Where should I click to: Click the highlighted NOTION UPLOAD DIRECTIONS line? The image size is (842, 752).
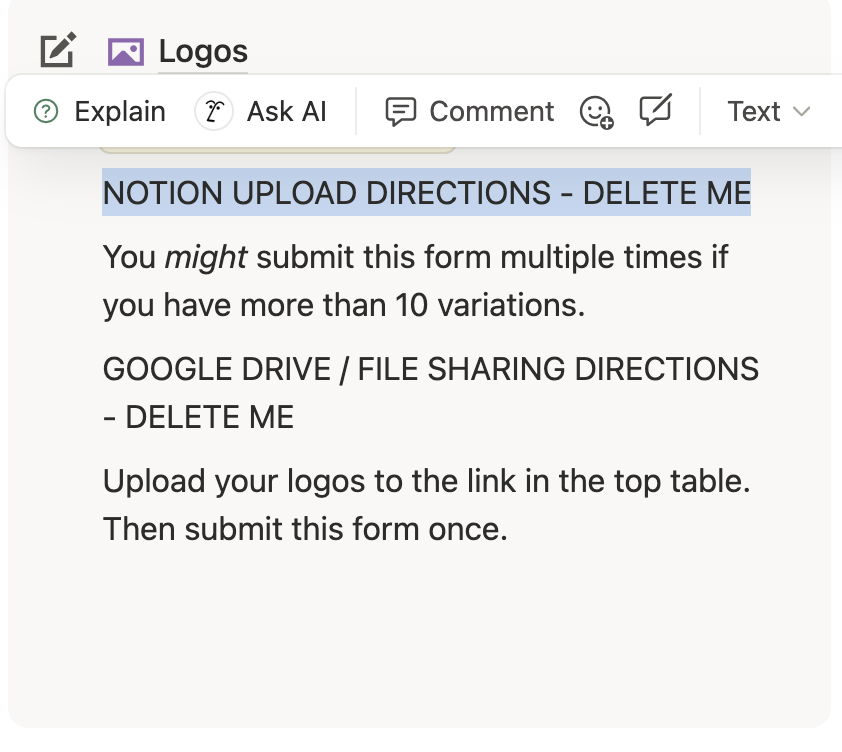coord(426,192)
